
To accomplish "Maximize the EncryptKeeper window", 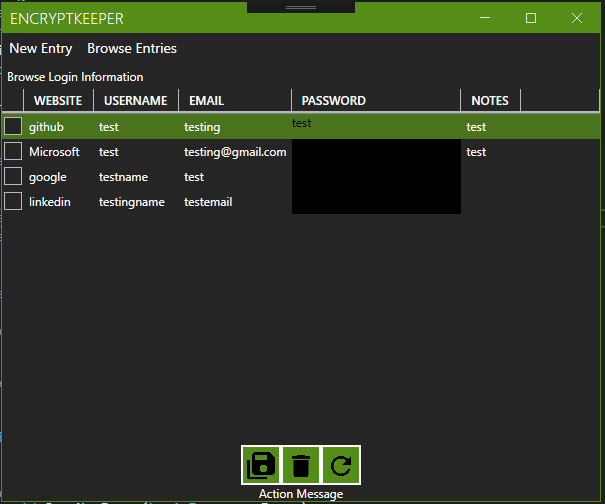I will 531,18.
